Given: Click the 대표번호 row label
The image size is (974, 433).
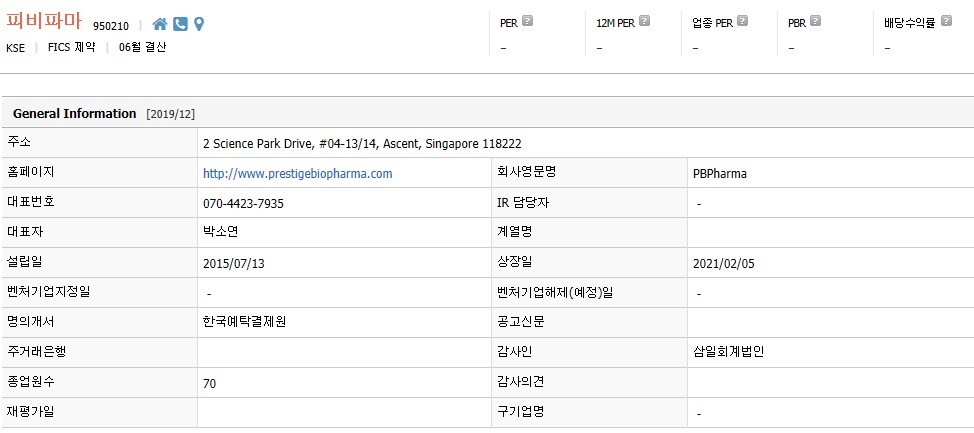Looking at the screenshot, I should coord(31,202).
